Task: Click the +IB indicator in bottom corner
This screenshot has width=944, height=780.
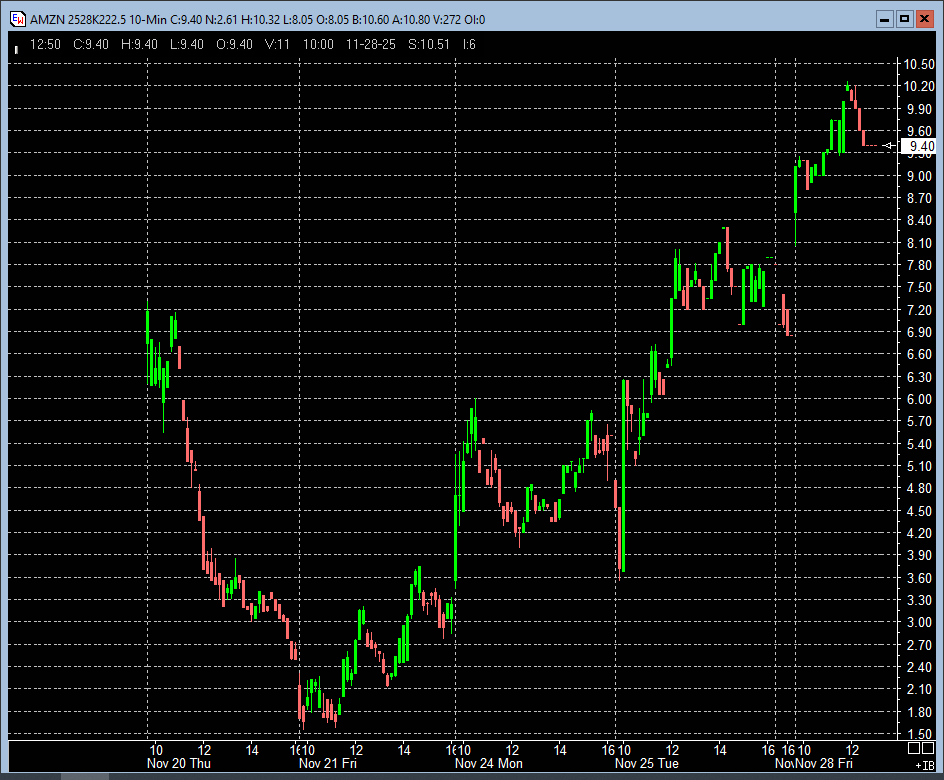Action: point(925,764)
